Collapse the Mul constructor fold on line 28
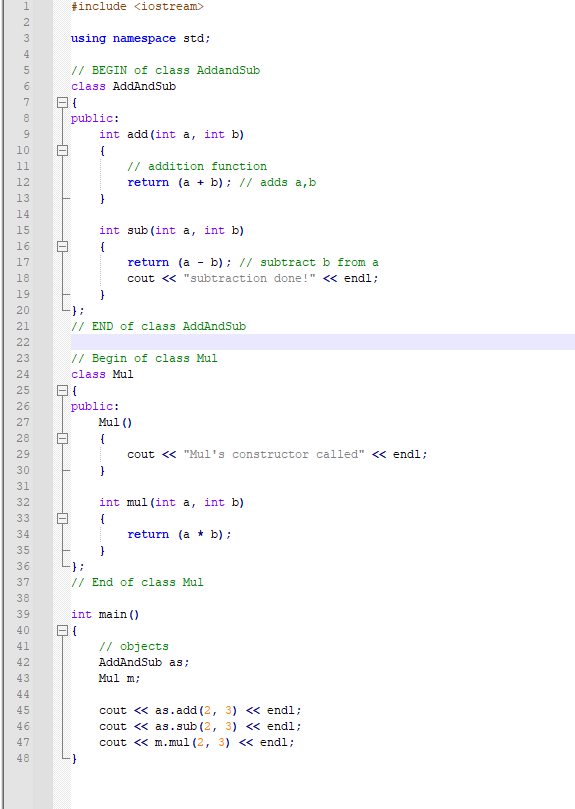 pyautogui.click(x=62, y=438)
